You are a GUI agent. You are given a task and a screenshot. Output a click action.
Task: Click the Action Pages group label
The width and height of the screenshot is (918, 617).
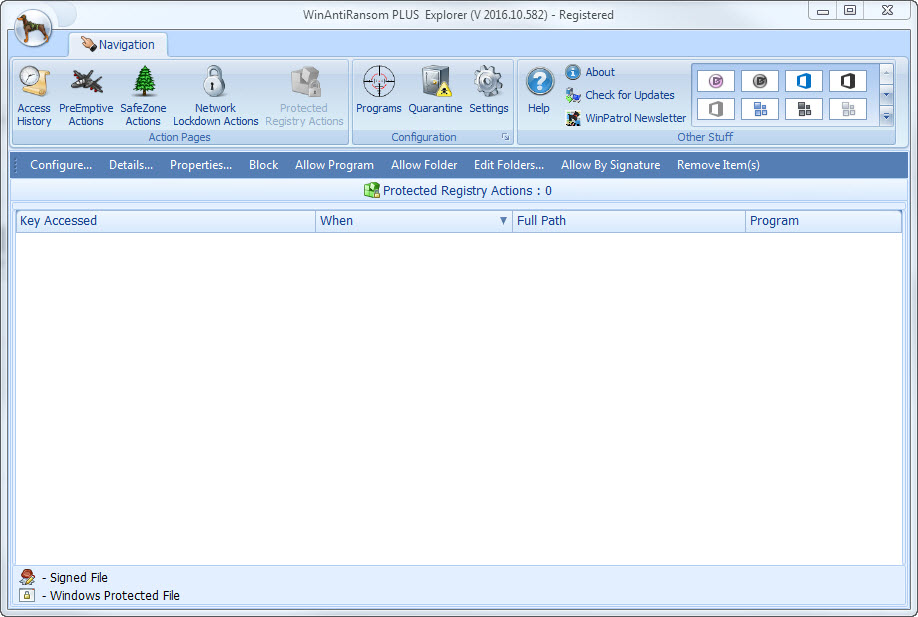click(x=179, y=137)
